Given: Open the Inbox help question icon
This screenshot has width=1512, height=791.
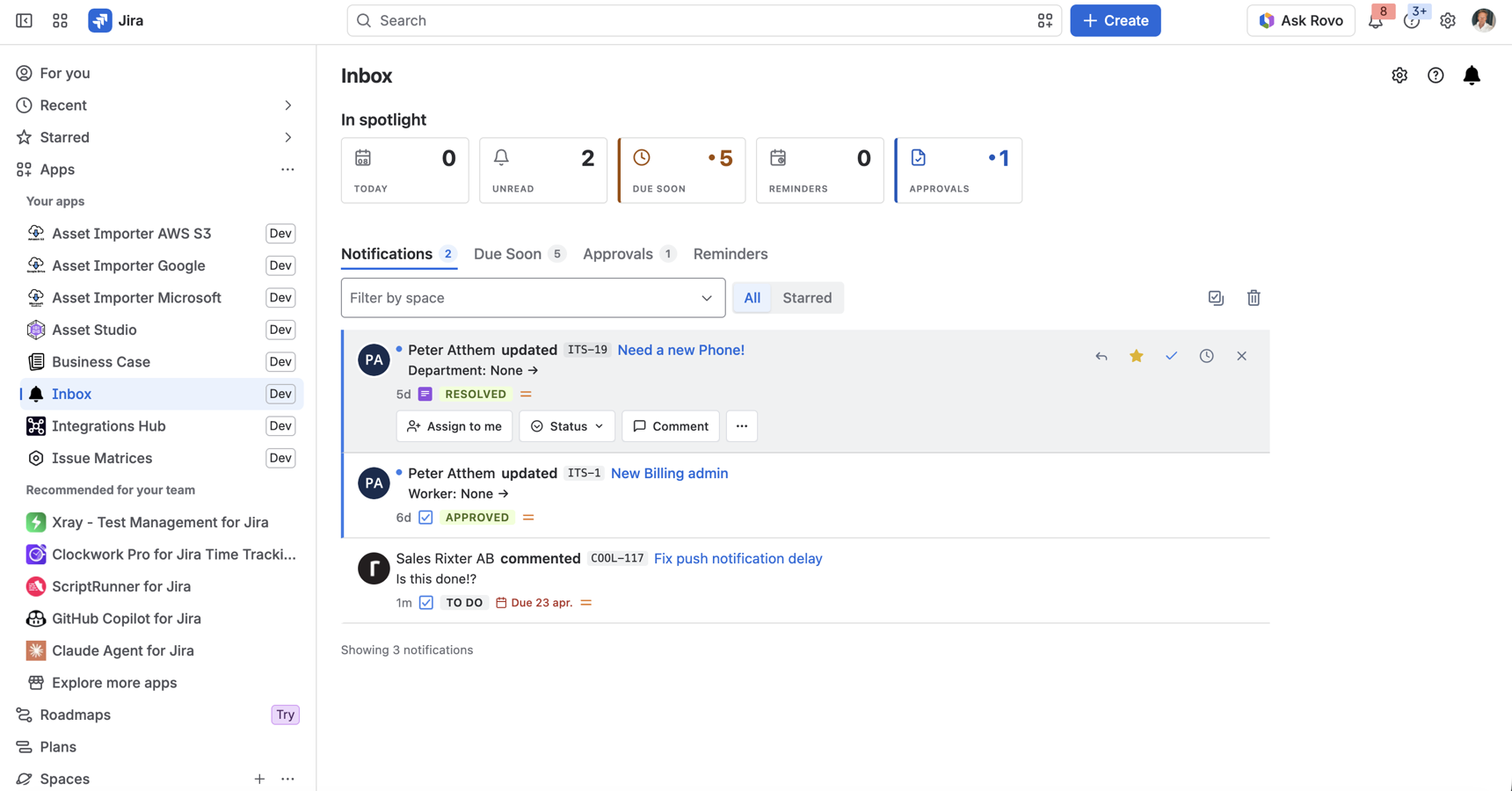Looking at the screenshot, I should click(1436, 76).
